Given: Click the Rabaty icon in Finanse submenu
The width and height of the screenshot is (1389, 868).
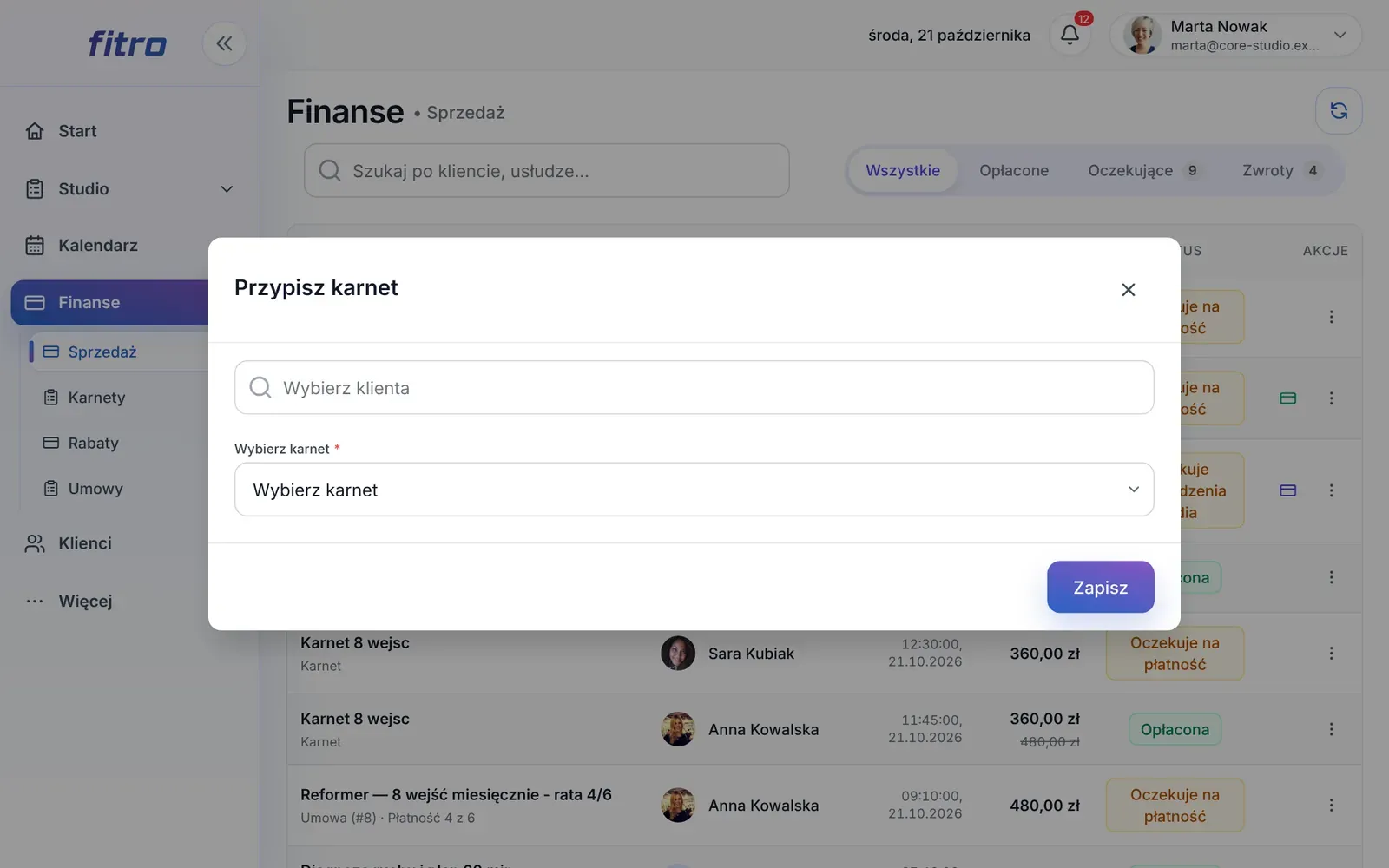Looking at the screenshot, I should point(51,443).
